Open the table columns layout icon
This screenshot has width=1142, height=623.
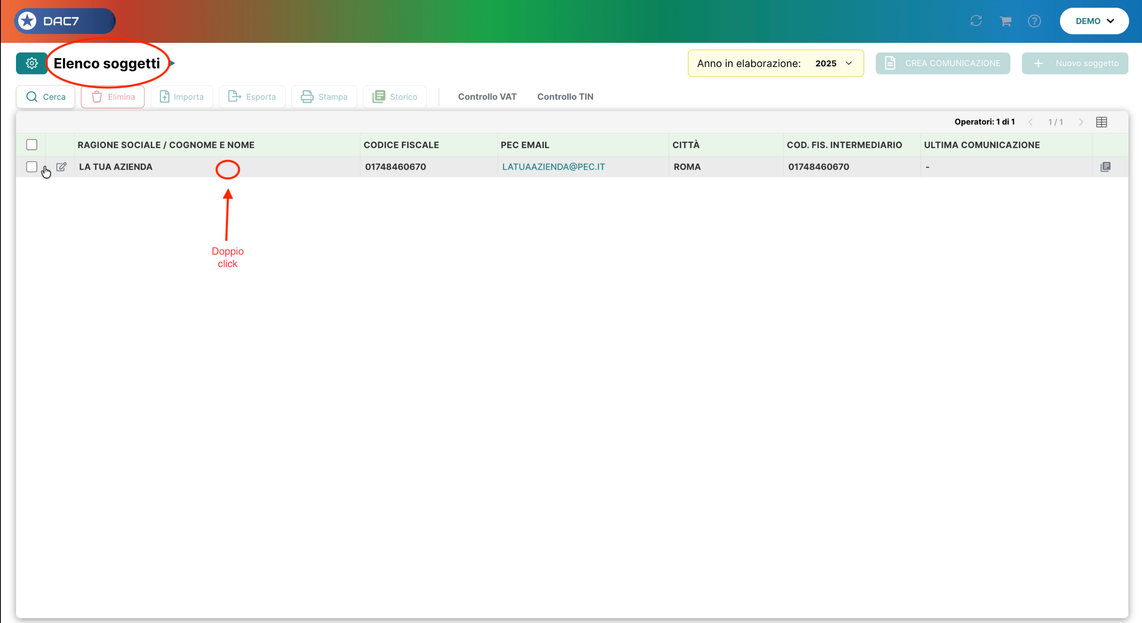(1102, 122)
